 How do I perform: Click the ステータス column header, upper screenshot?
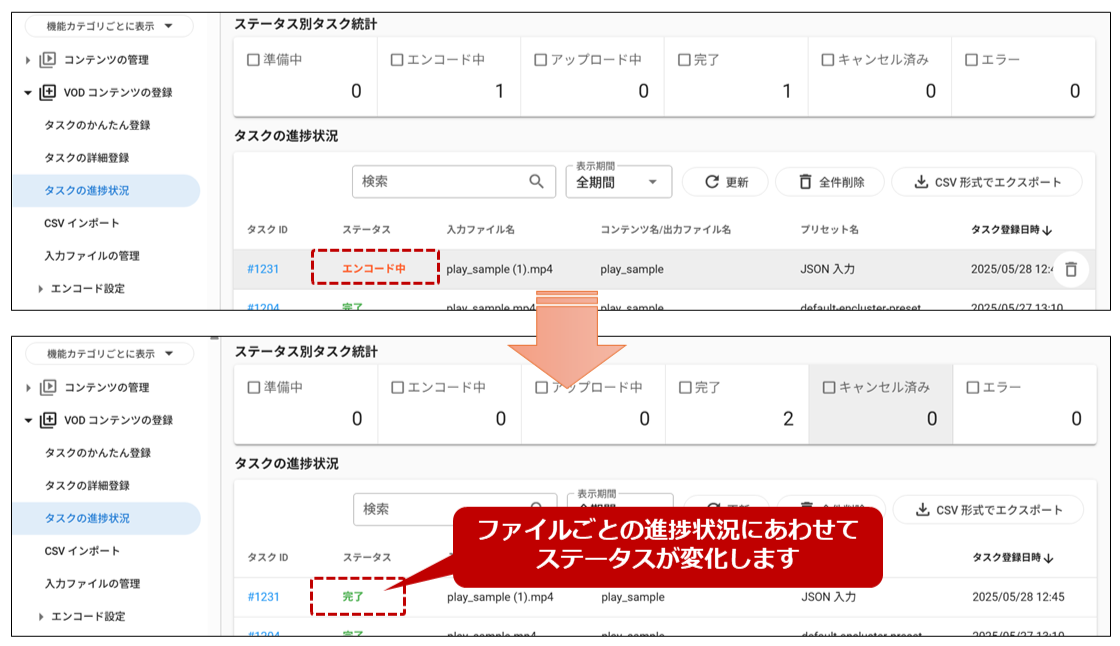[366, 230]
